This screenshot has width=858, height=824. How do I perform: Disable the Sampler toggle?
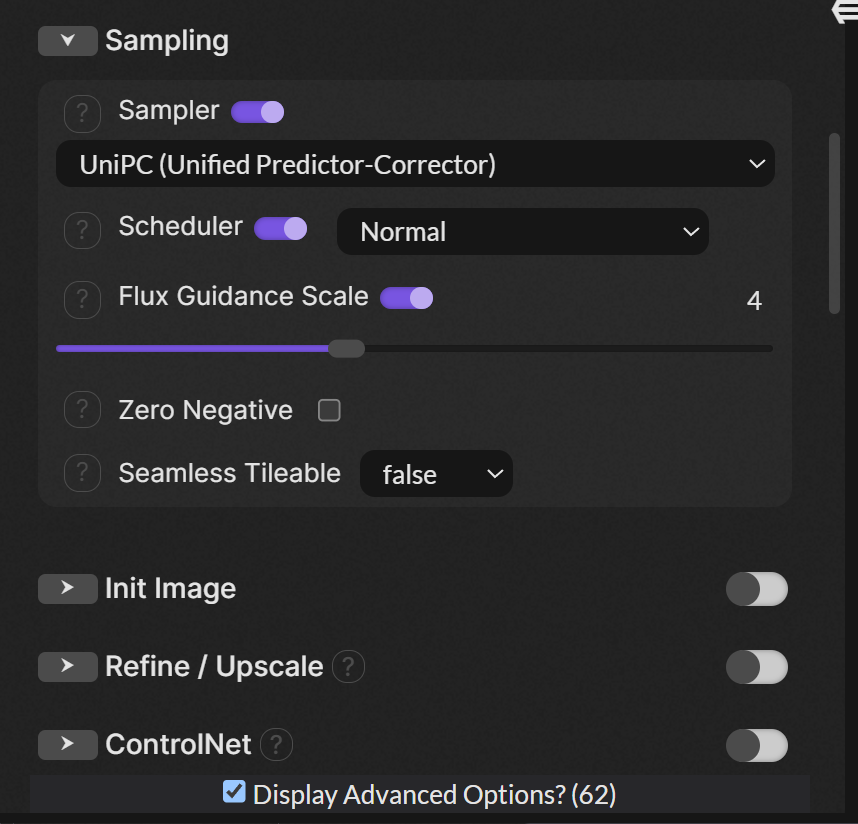point(258,112)
